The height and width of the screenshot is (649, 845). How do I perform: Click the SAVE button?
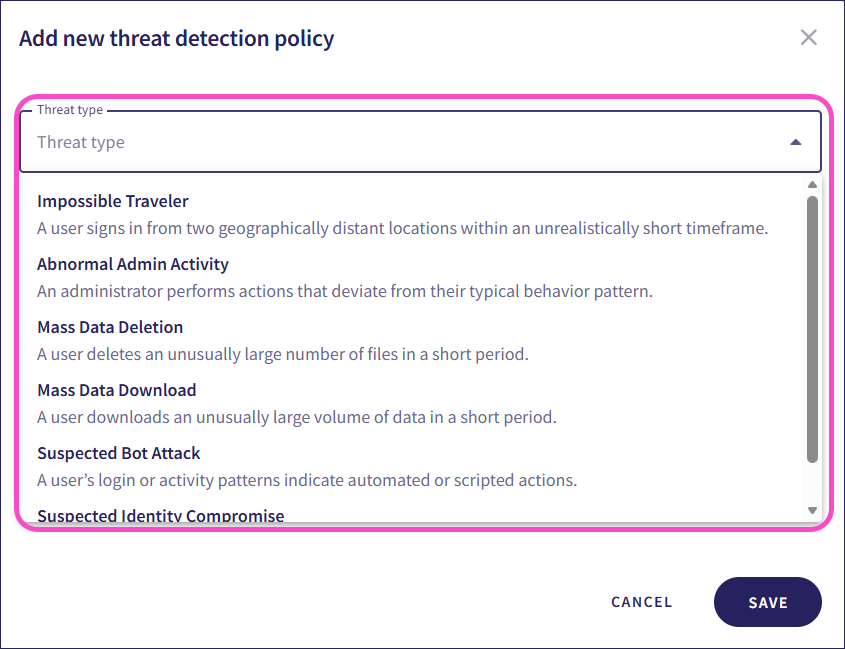[x=767, y=602]
